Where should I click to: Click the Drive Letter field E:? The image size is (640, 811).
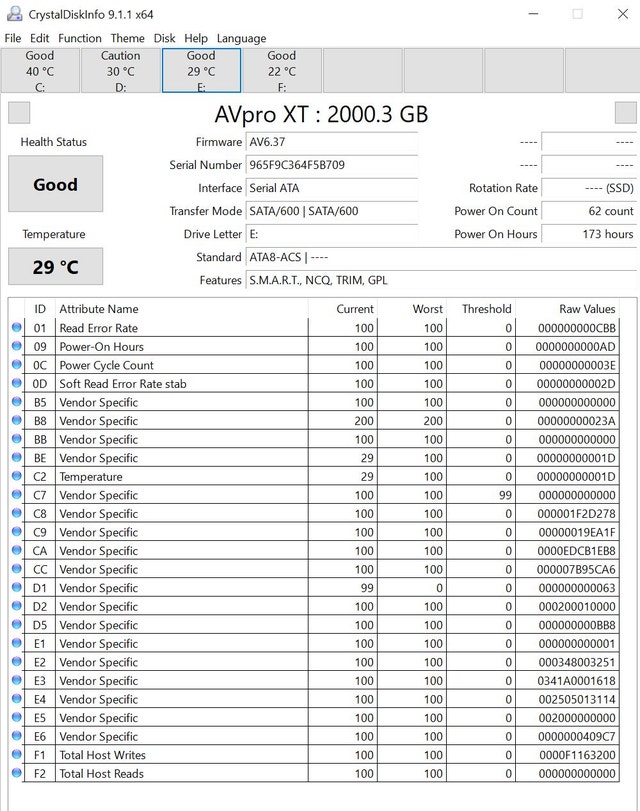[x=332, y=234]
